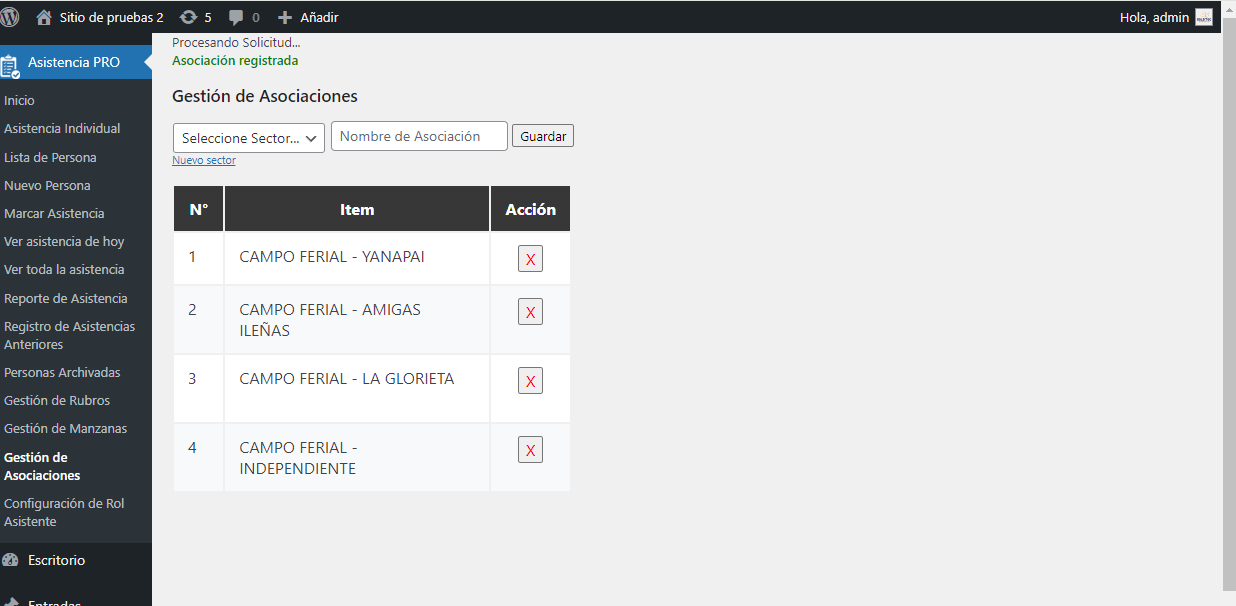The width and height of the screenshot is (1236, 606).
Task: Open Ver asistencia de hoy
Action: click(x=62, y=241)
